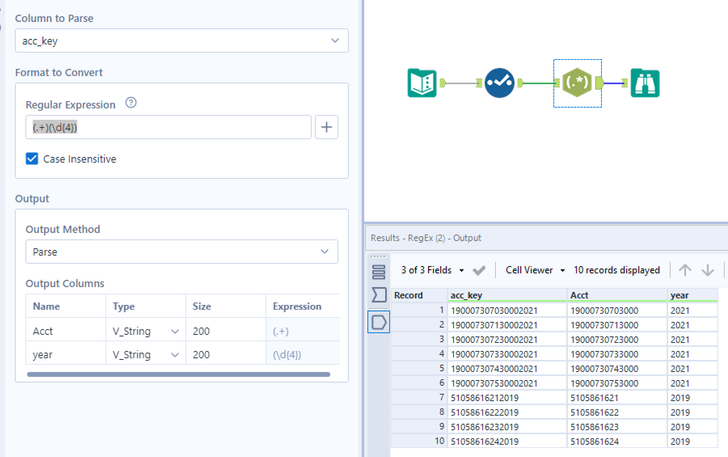Click the Type header in Output Columns
The image size is (728, 457).
point(146,307)
